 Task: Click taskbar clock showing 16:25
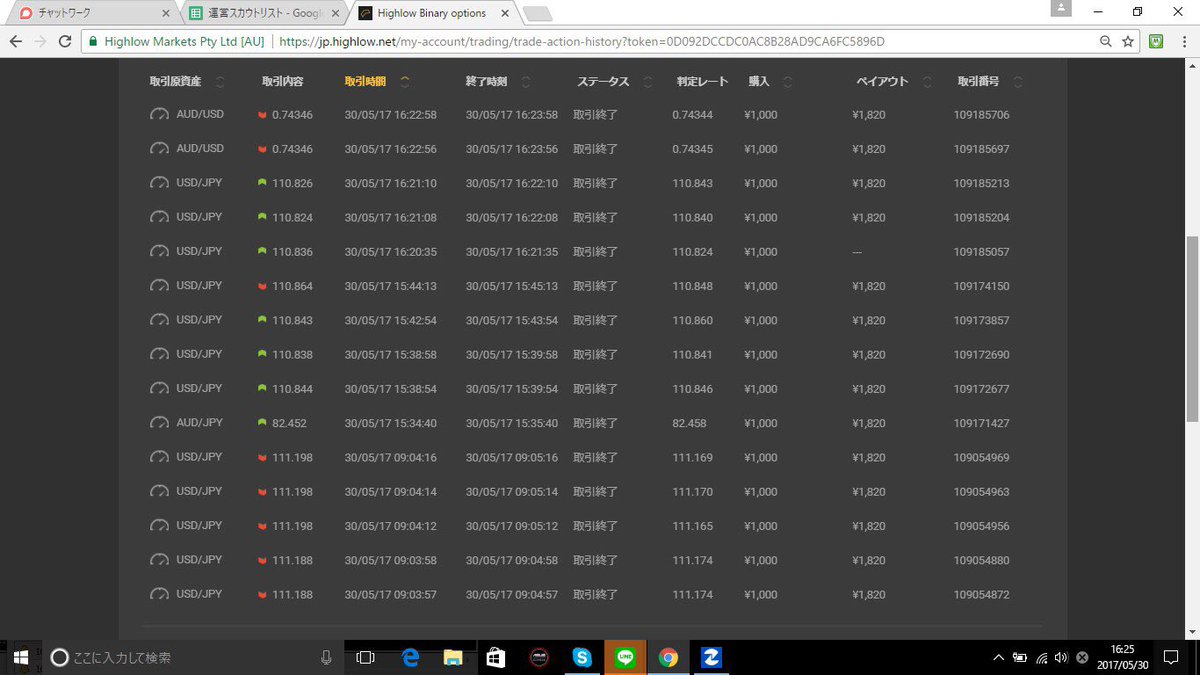1123,658
